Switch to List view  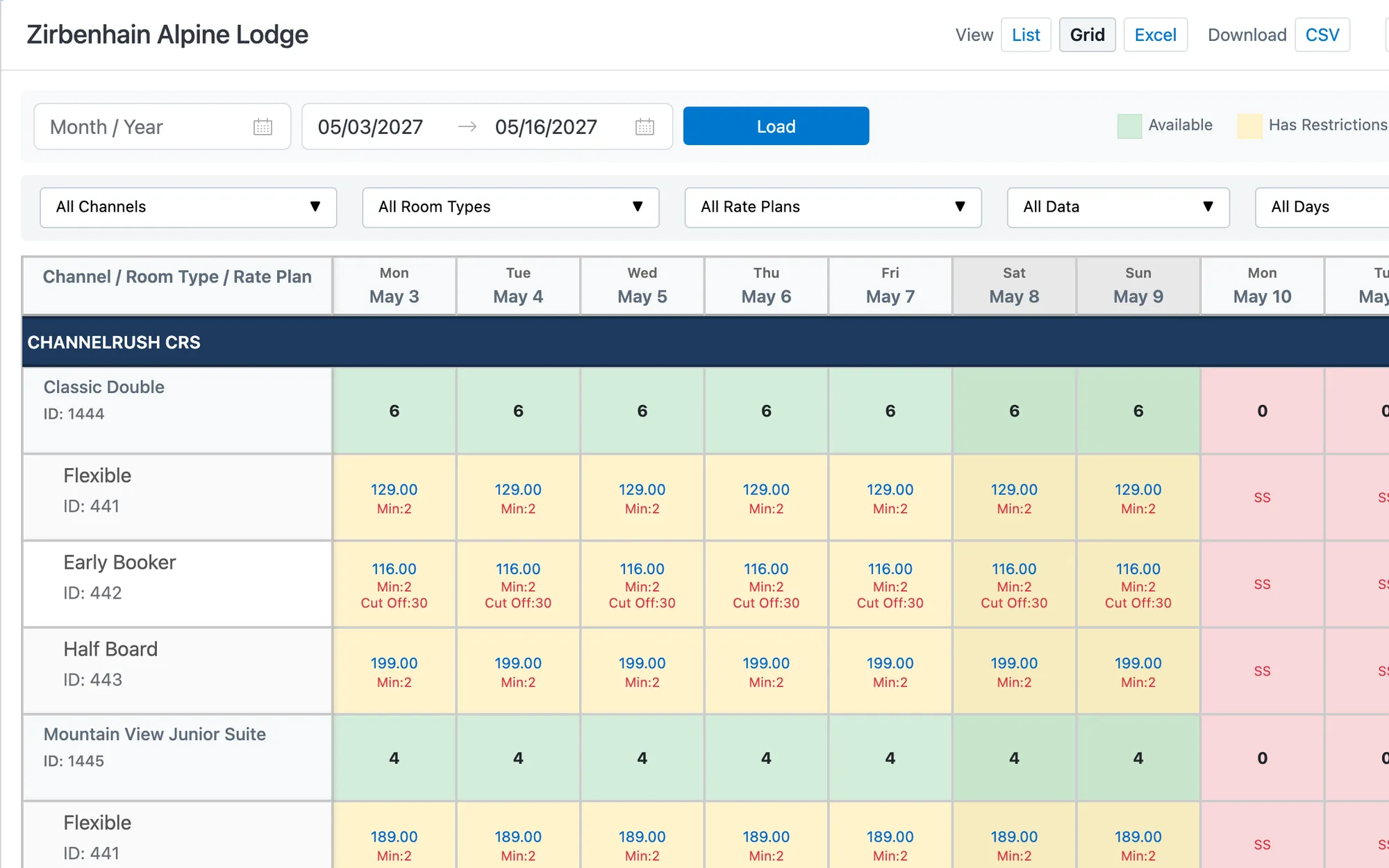coord(1026,35)
